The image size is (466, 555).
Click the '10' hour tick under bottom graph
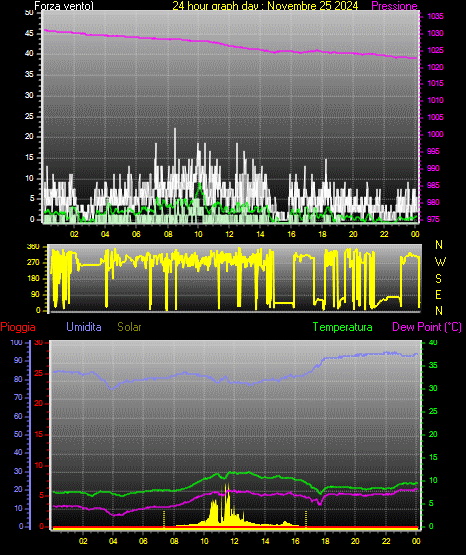tap(204, 541)
